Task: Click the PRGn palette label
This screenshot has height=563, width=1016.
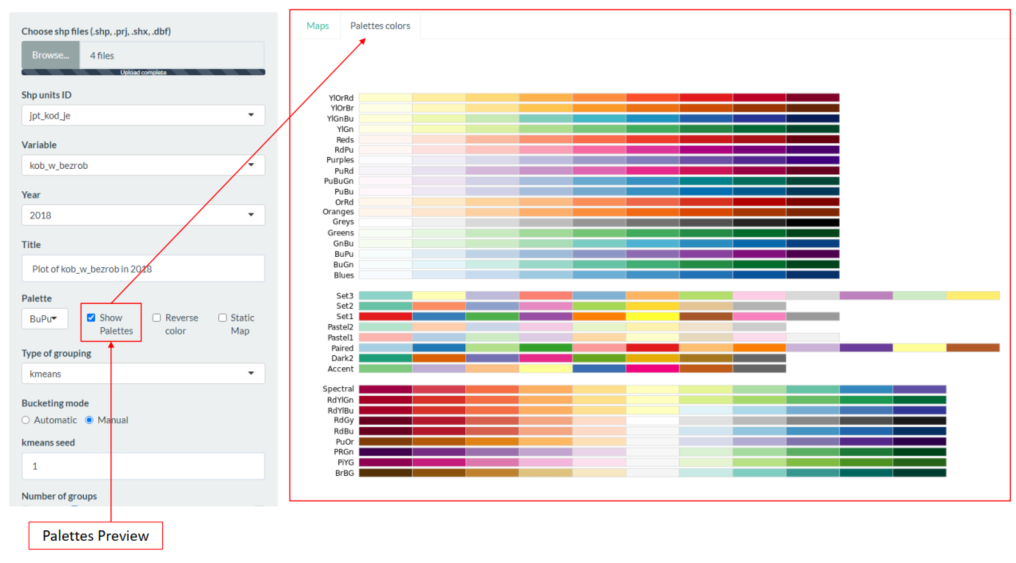Action: 344,452
